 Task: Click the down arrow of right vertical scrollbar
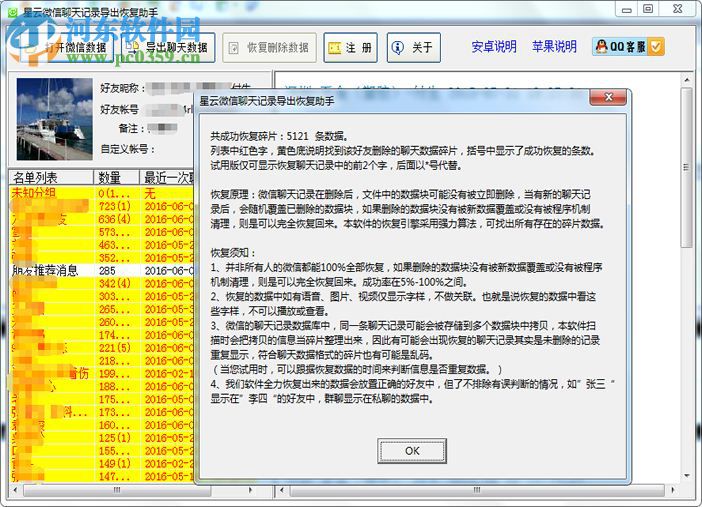[x=687, y=476]
